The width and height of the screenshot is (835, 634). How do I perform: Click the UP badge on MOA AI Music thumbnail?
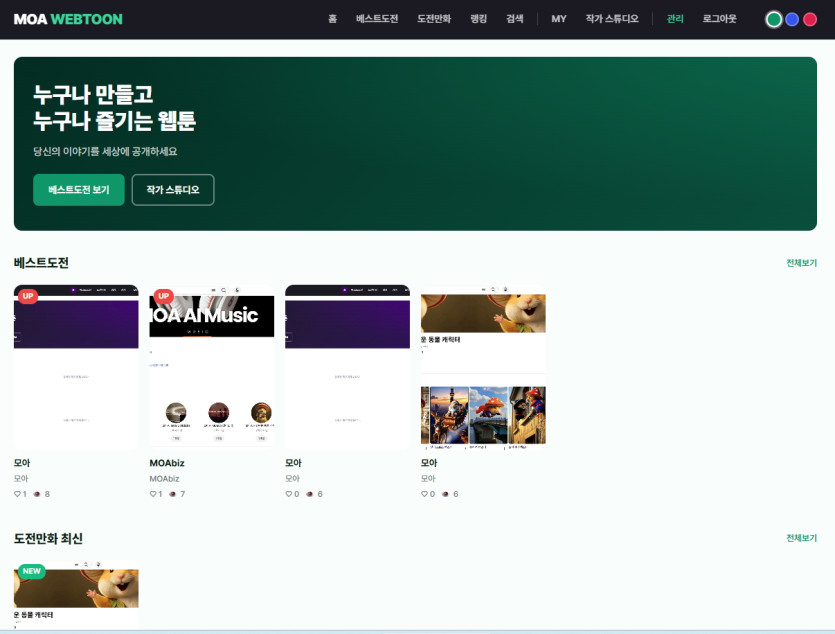point(163,296)
